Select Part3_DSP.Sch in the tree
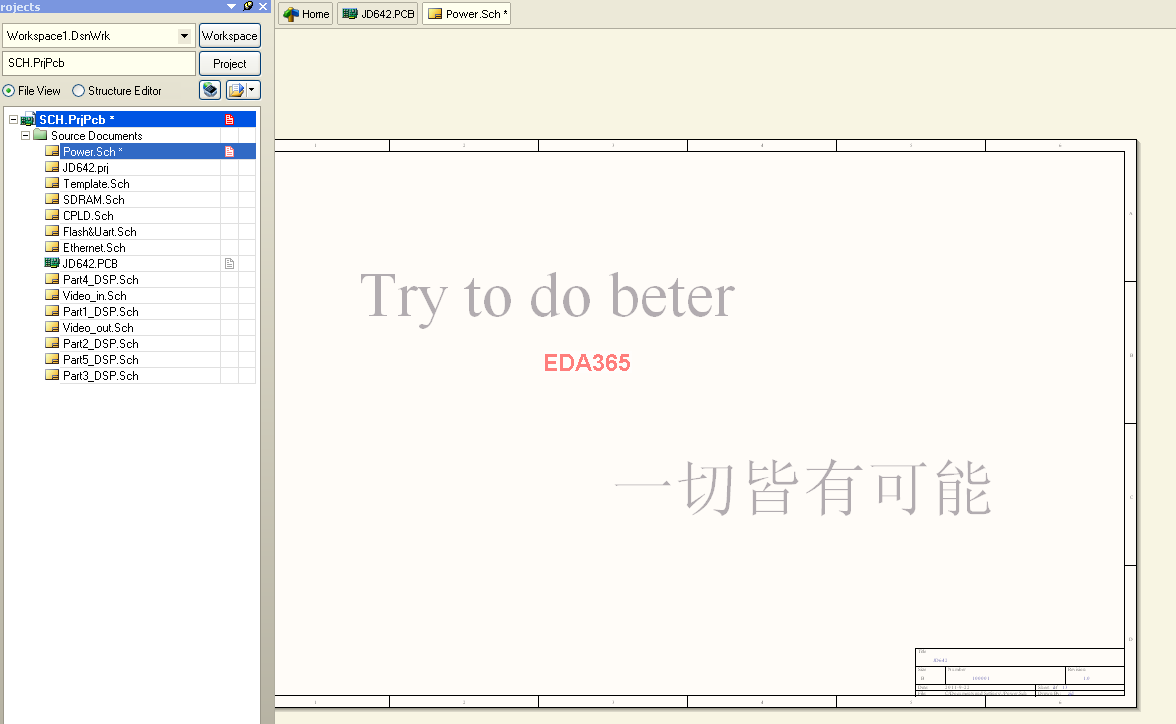This screenshot has height=724, width=1176. coord(100,376)
